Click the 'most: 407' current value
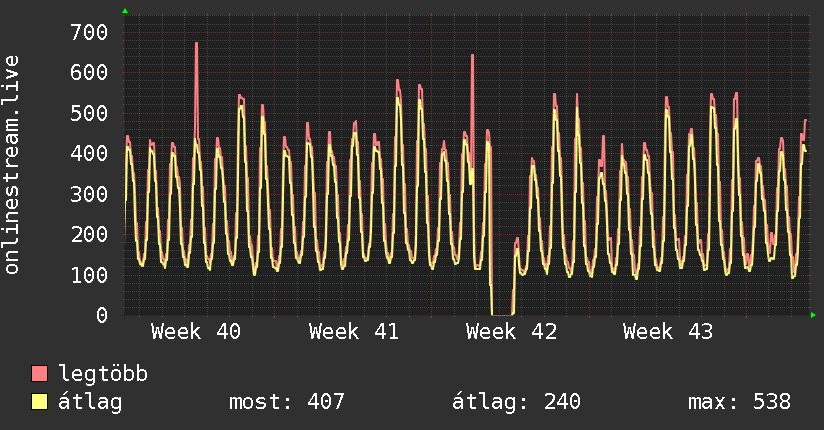The image size is (824, 430). [x=287, y=402]
